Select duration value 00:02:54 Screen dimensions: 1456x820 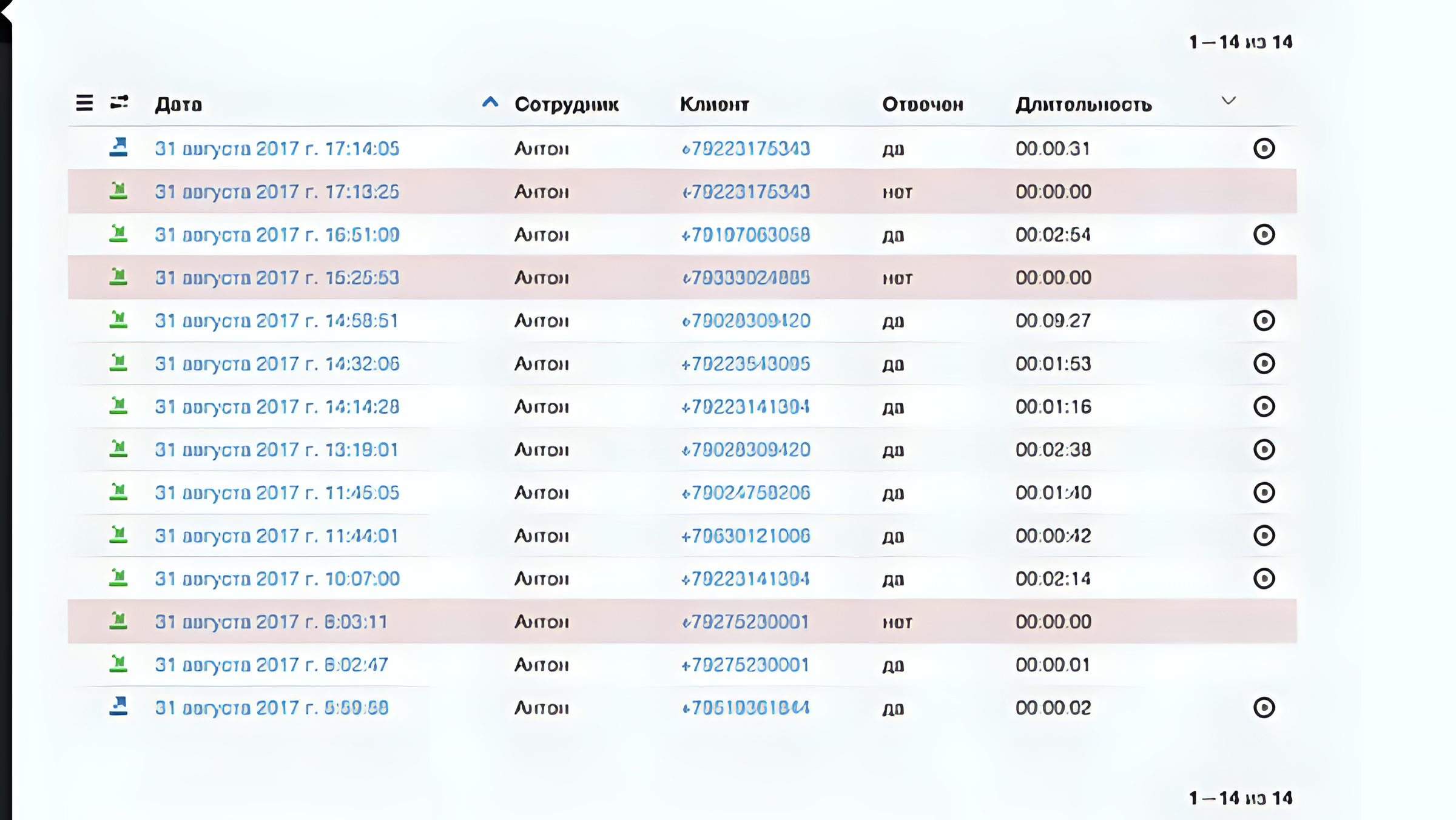[1053, 235]
